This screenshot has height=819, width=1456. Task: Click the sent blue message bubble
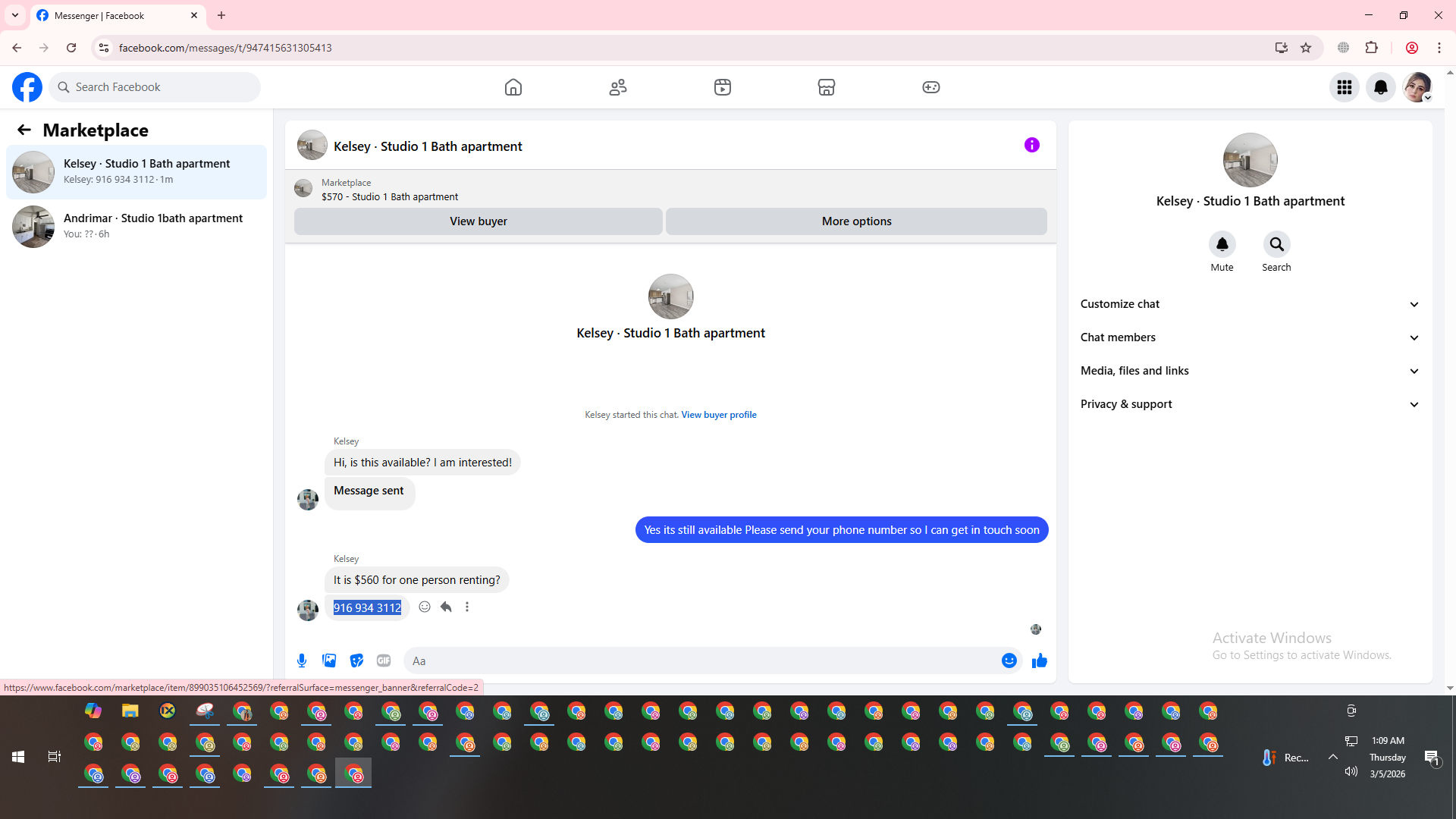point(842,530)
